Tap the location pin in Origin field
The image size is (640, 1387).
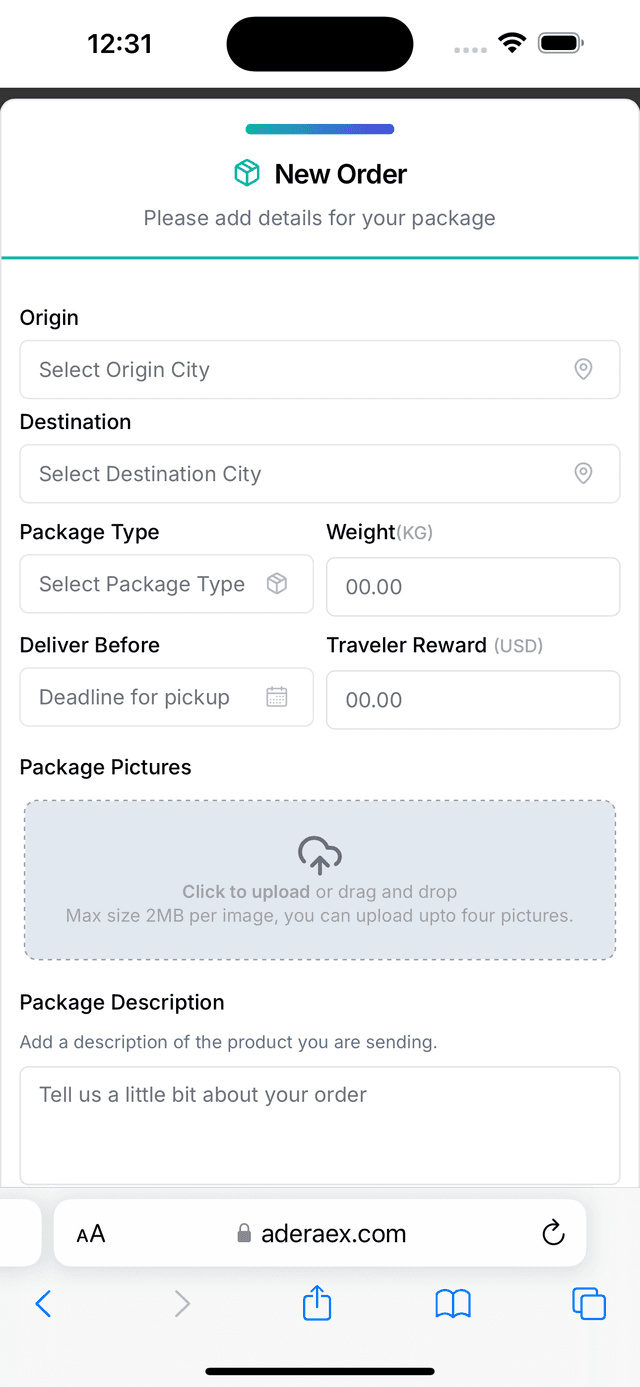coord(583,370)
